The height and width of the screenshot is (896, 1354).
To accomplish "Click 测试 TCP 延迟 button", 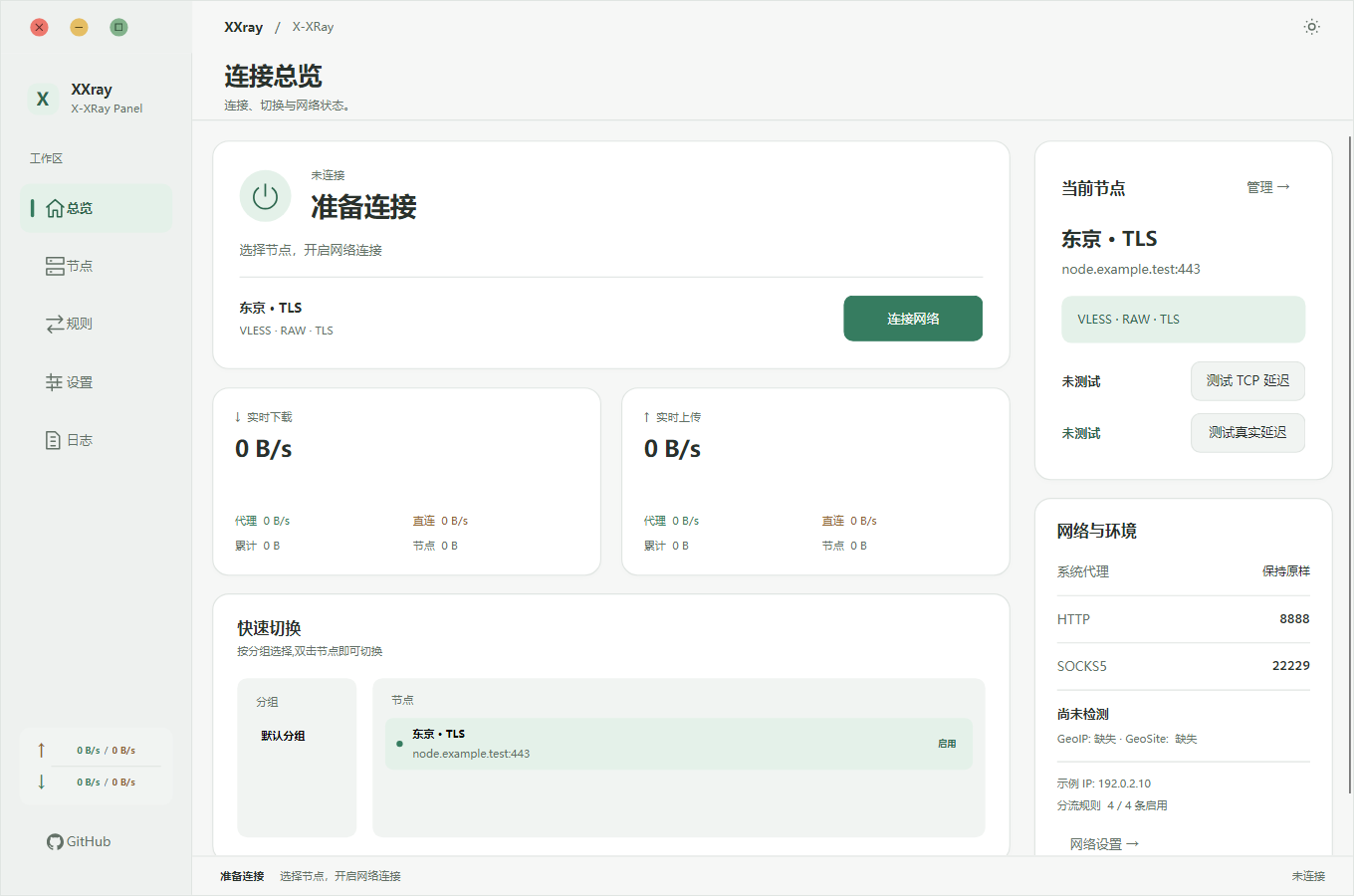I will click(1247, 381).
